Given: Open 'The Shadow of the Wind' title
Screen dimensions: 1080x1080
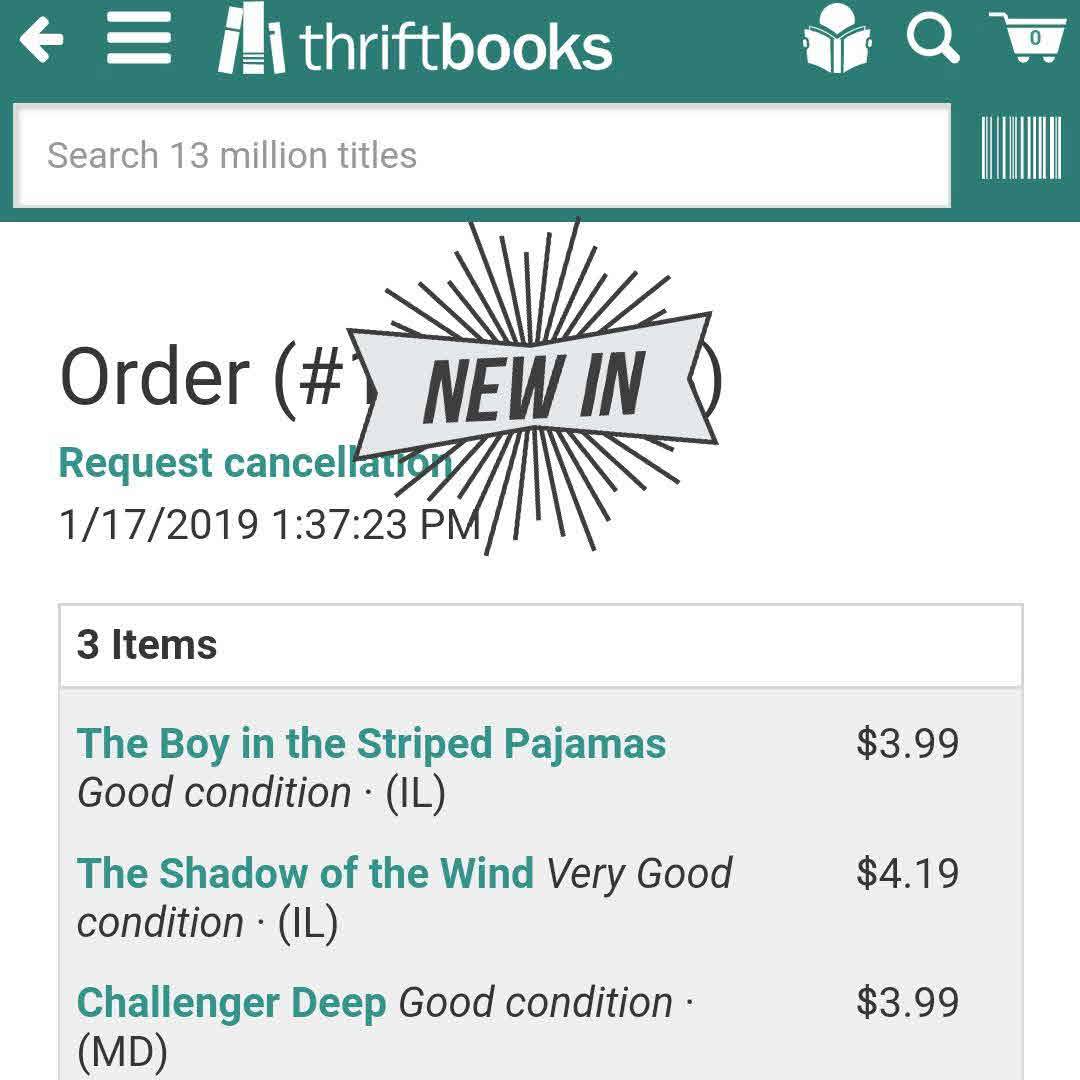Looking at the screenshot, I should [305, 873].
